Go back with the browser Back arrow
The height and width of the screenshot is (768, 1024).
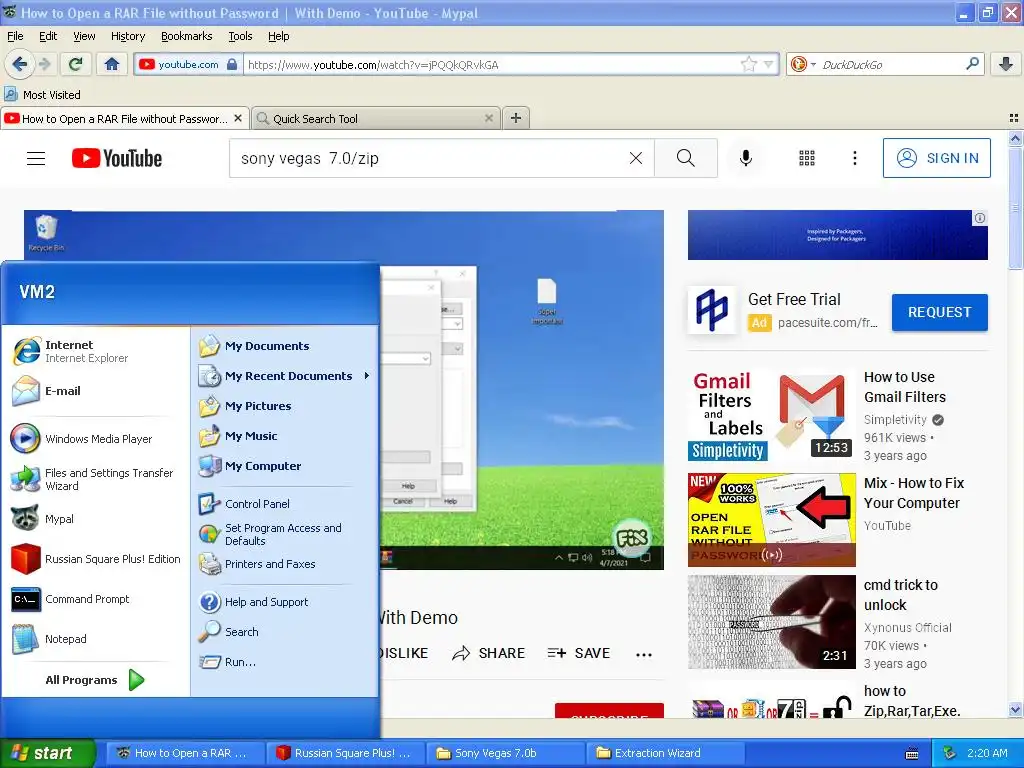coord(19,64)
